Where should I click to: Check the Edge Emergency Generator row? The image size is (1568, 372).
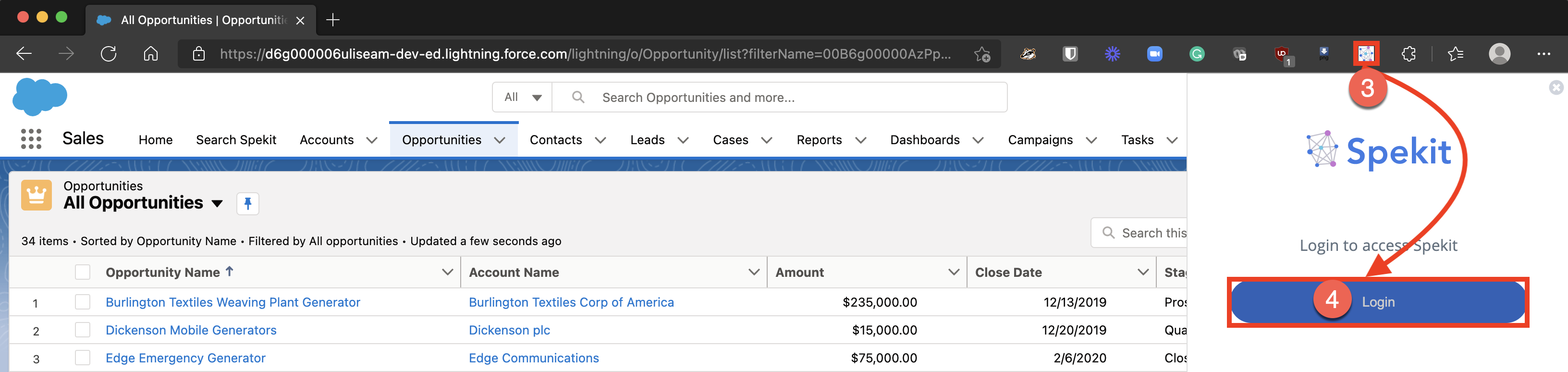83,358
